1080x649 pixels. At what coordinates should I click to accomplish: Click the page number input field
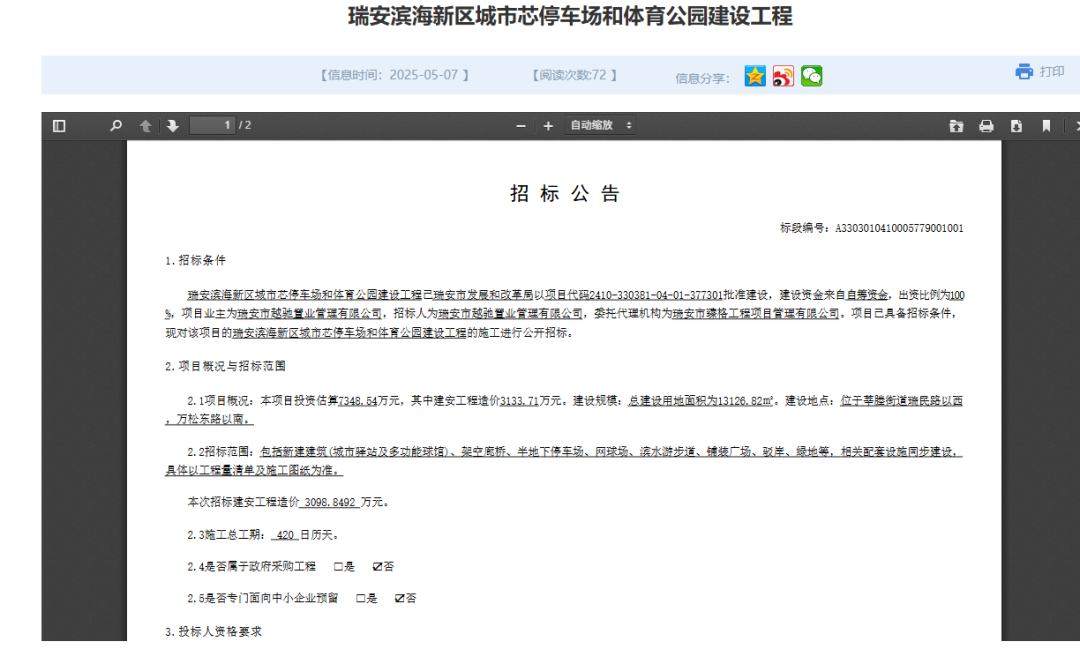(x=212, y=126)
